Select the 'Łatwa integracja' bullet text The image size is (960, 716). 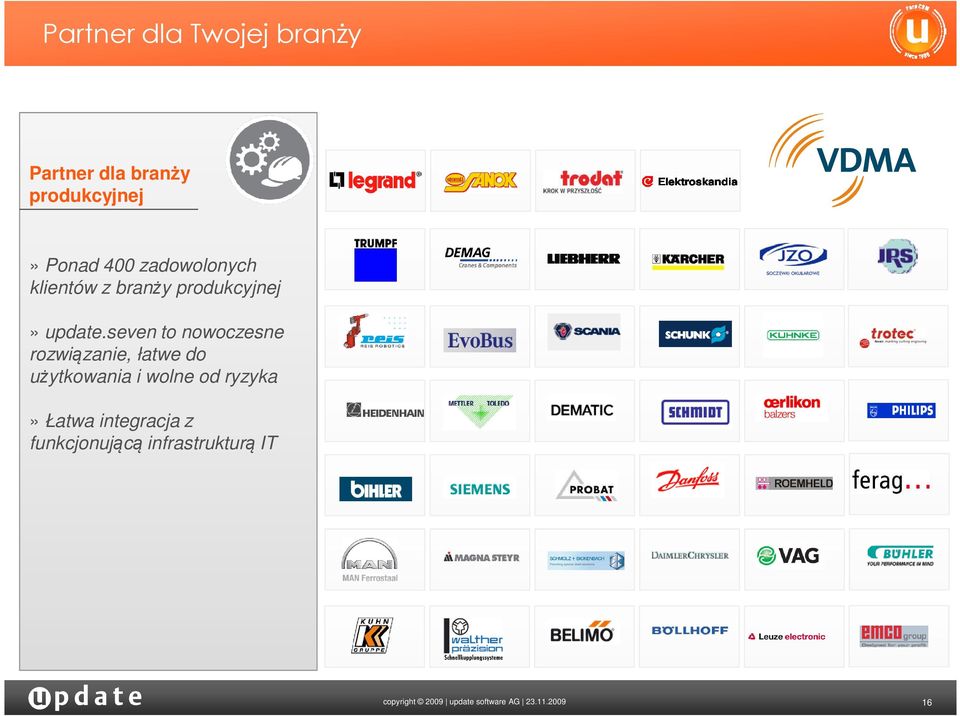pos(154,432)
